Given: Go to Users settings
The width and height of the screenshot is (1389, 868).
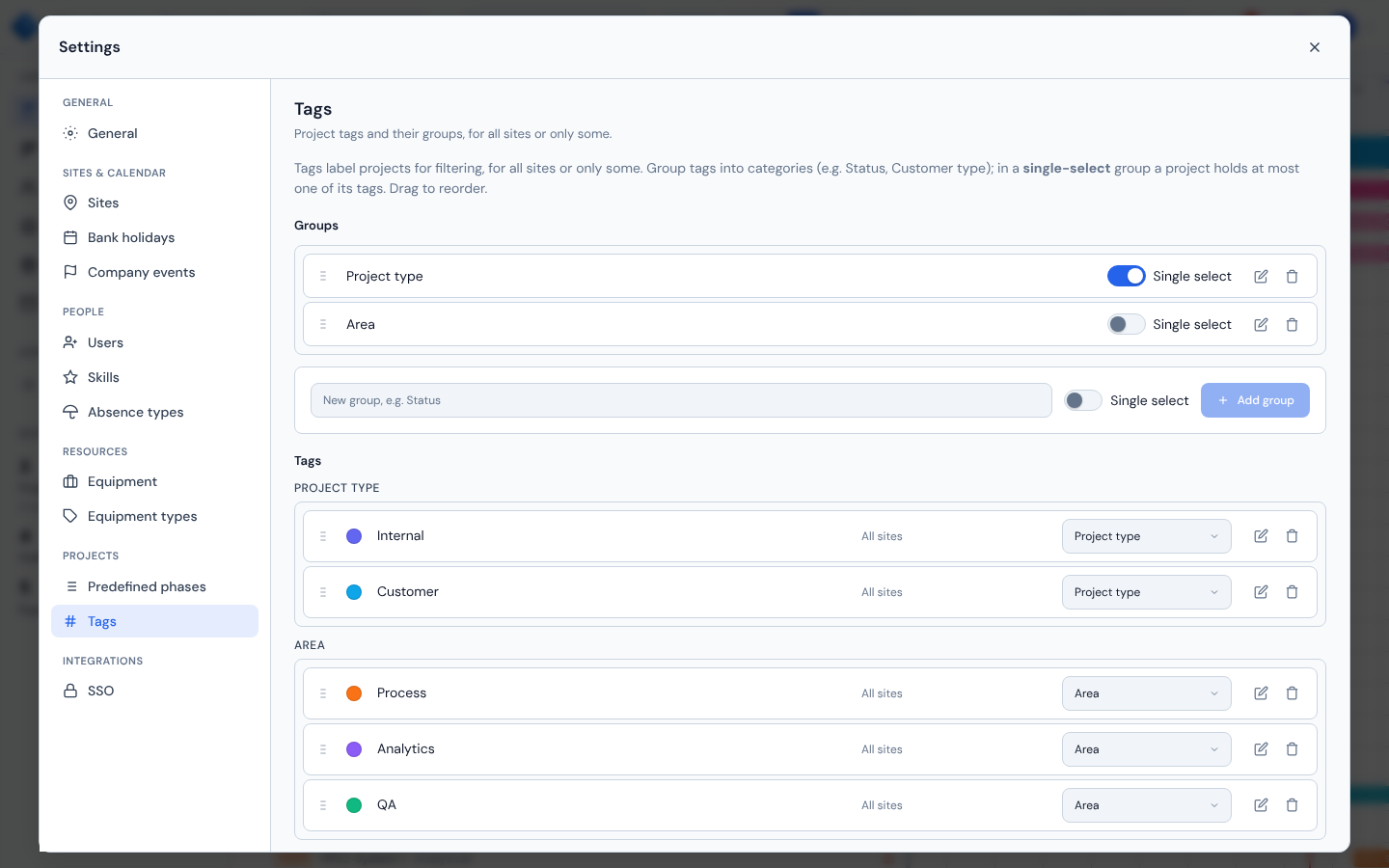Looking at the screenshot, I should coord(154,342).
